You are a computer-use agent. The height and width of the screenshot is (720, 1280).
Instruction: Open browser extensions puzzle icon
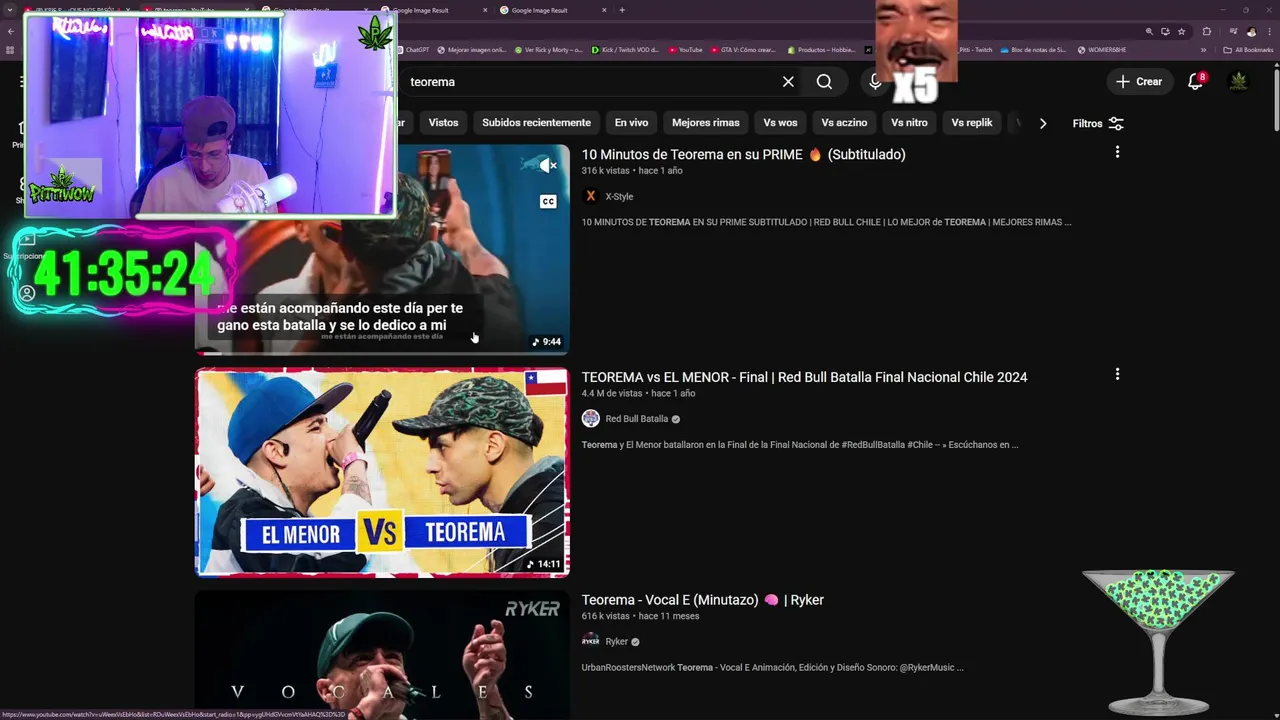click(x=1206, y=31)
